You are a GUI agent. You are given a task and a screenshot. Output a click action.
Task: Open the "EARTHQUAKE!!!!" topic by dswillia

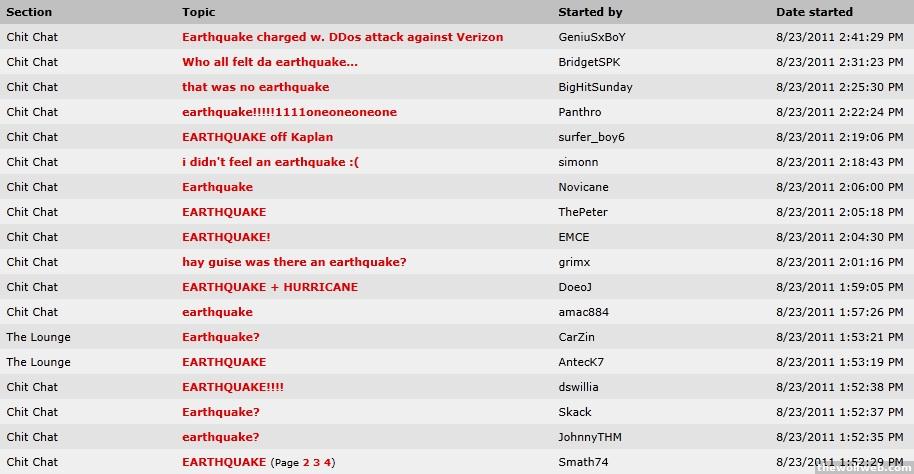232,387
